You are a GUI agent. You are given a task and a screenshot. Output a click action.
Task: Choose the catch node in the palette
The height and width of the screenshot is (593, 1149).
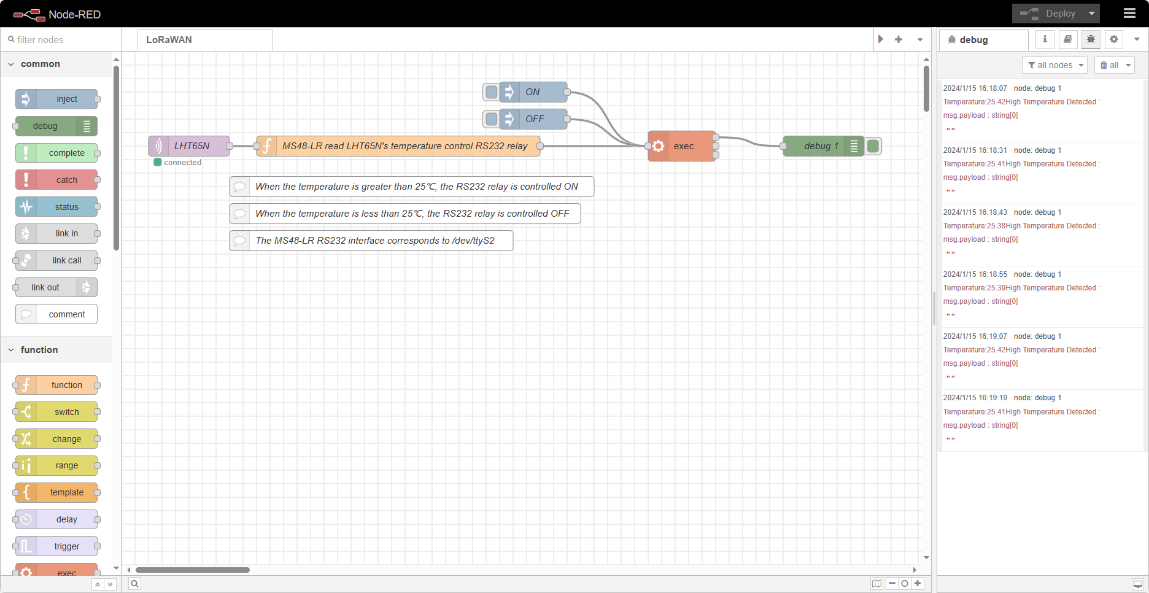pos(56,180)
